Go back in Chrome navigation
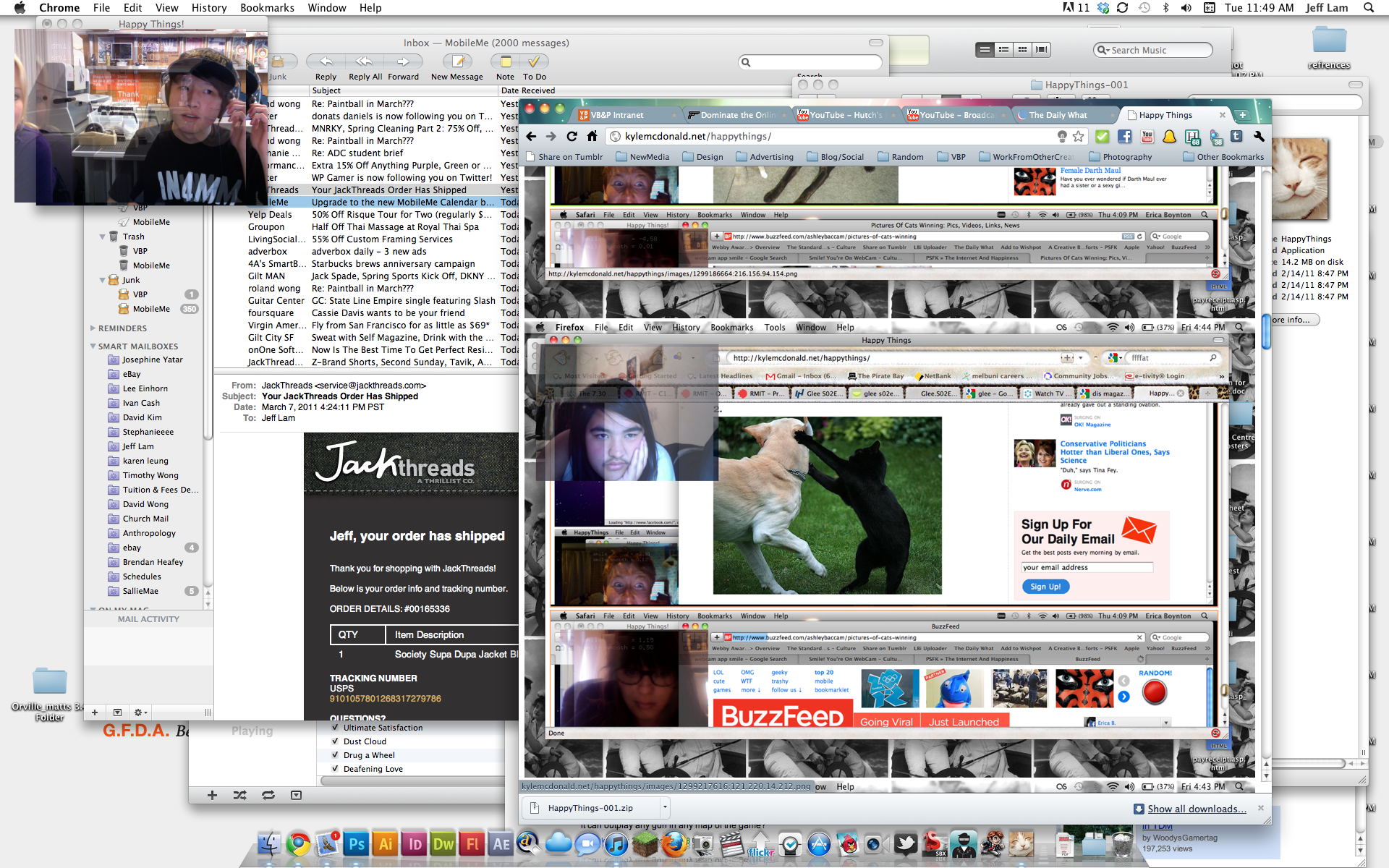The image size is (1389, 868). coord(531,136)
